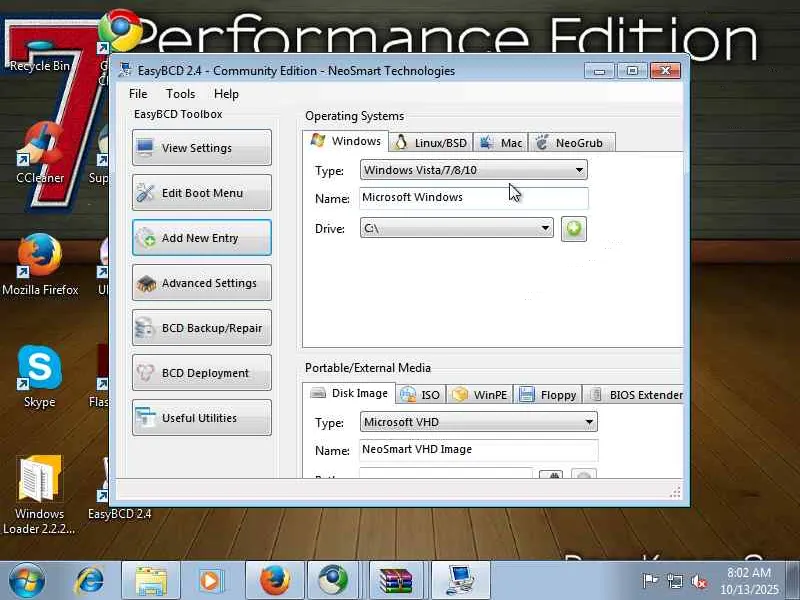Image resolution: width=800 pixels, height=600 pixels.
Task: Select the Mozilla Firefox desktop icon
Action: 40,265
